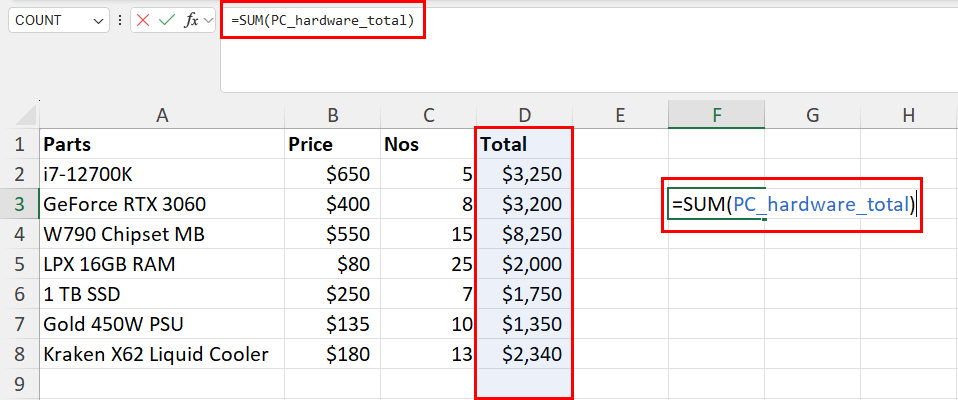Click the $8,250 total cell

click(x=525, y=234)
